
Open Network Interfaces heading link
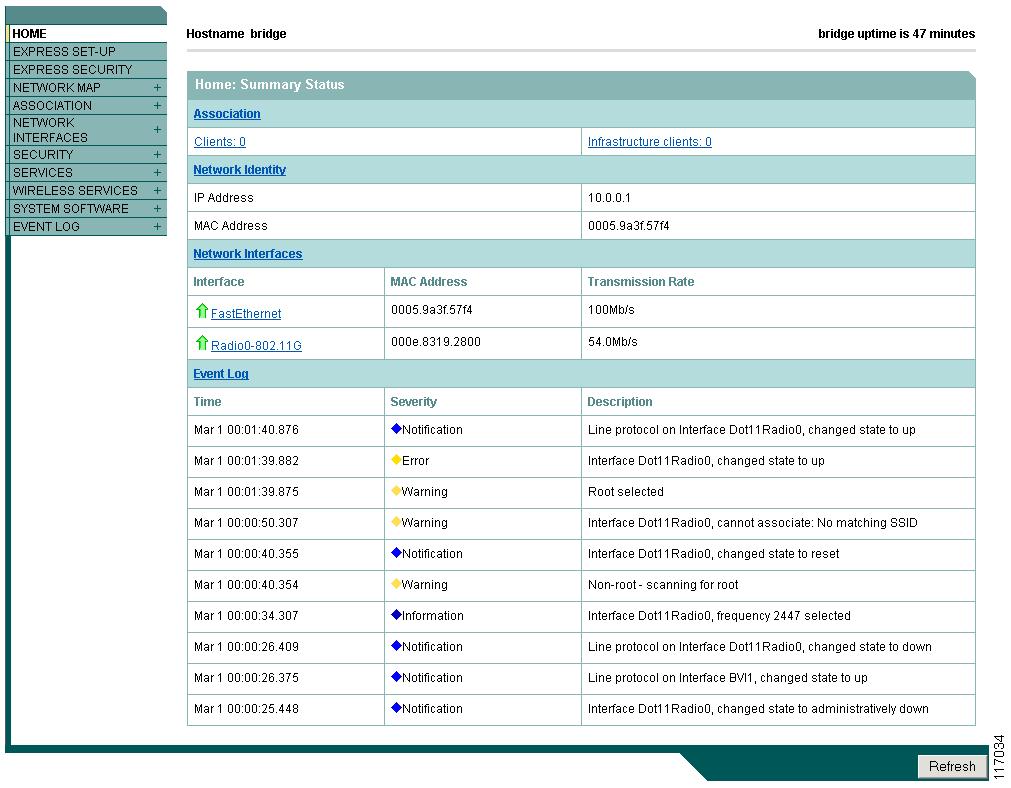[248, 253]
